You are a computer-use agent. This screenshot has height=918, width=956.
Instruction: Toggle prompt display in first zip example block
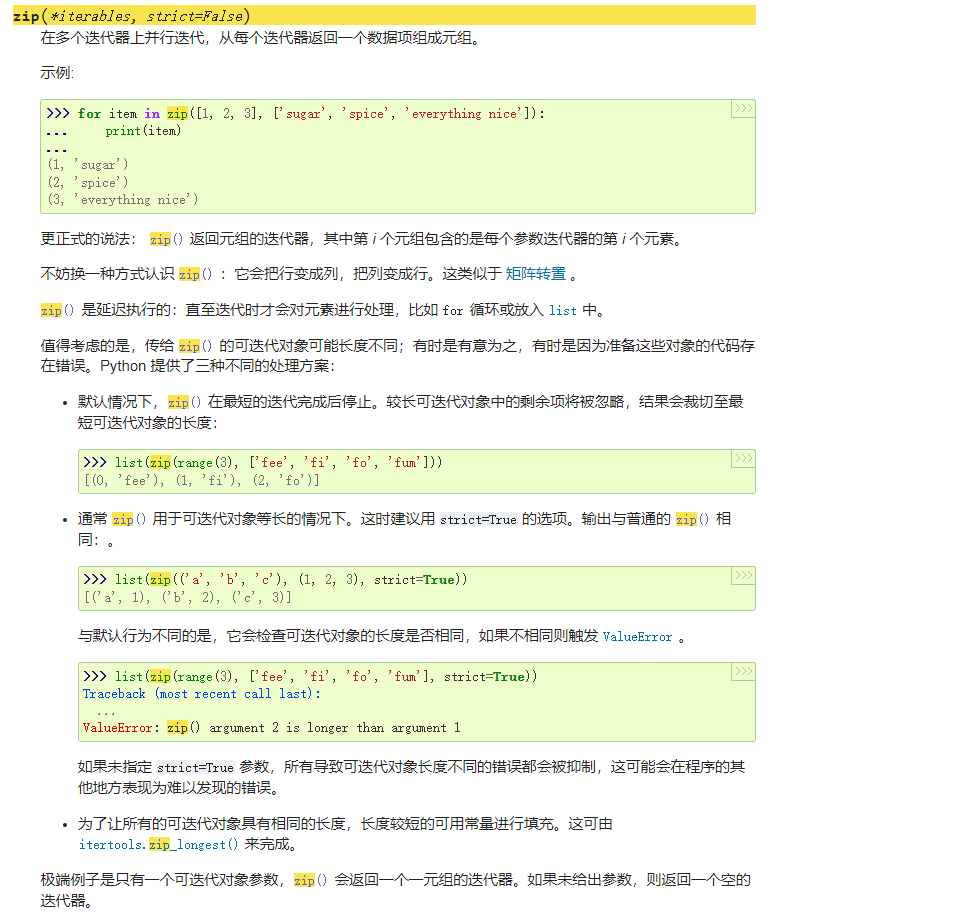[742, 108]
